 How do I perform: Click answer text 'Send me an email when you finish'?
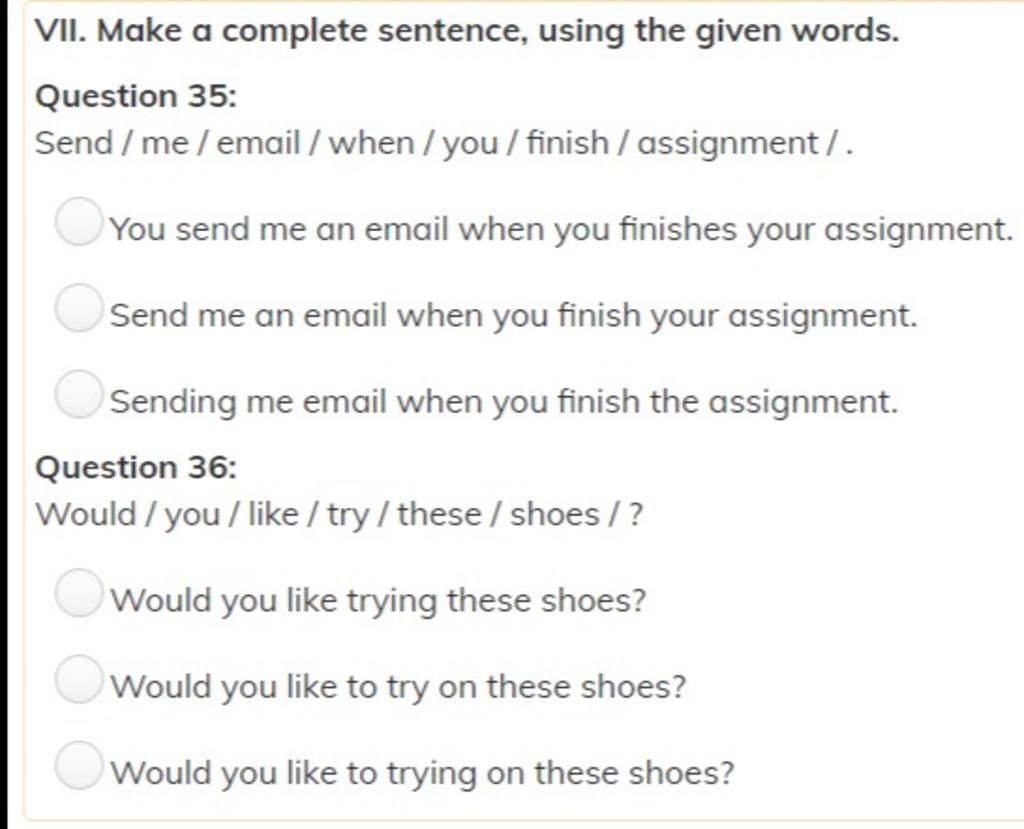tap(514, 316)
